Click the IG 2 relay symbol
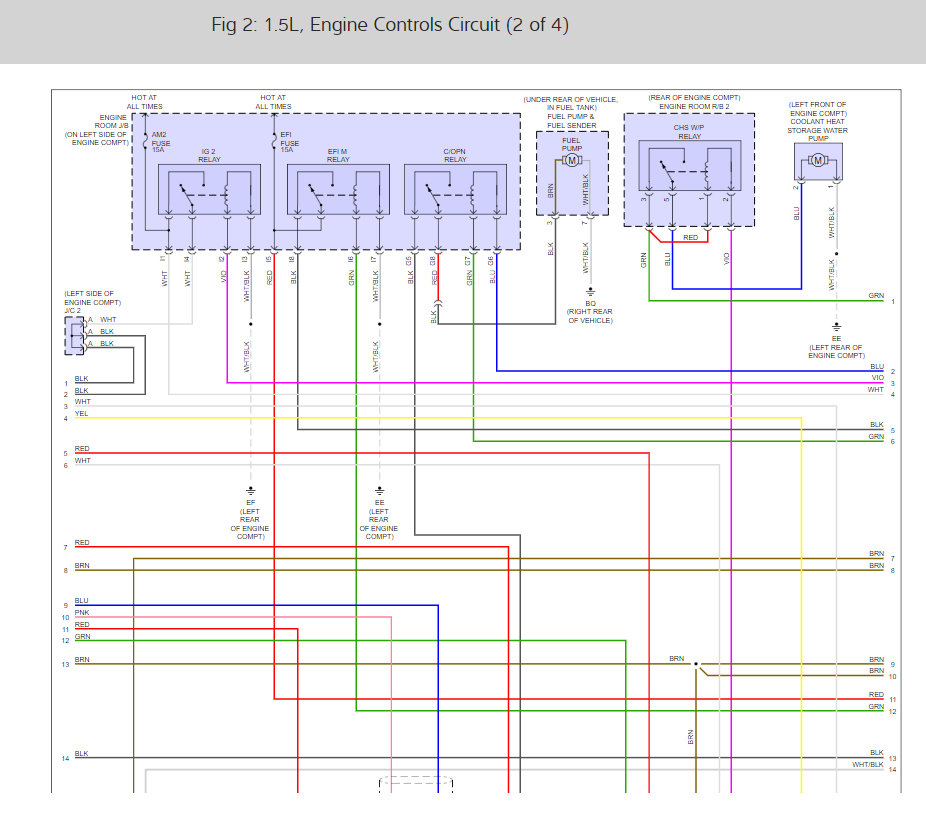This screenshot has height=816, width=926. coord(209,190)
